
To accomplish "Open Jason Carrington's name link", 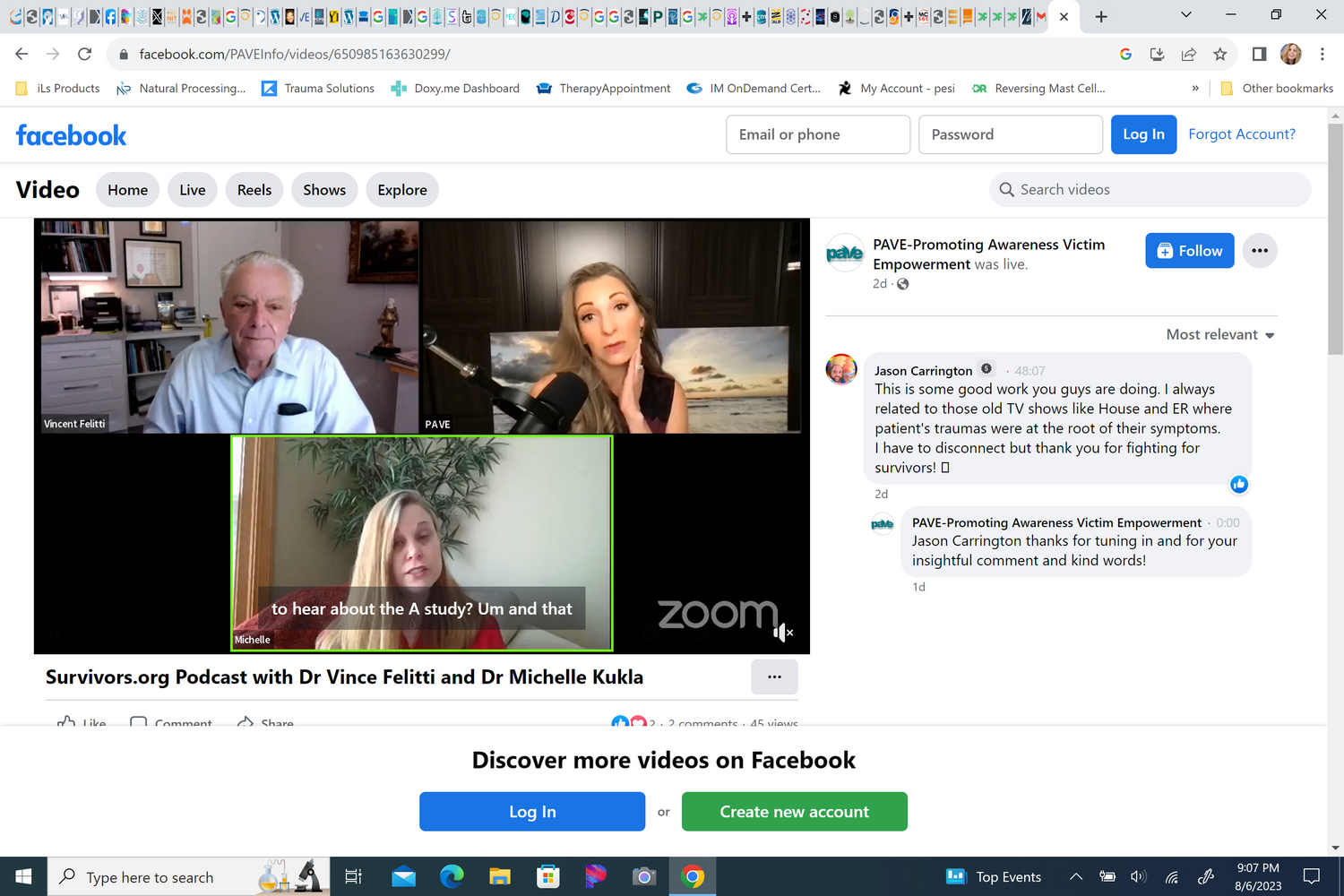I will click(924, 371).
